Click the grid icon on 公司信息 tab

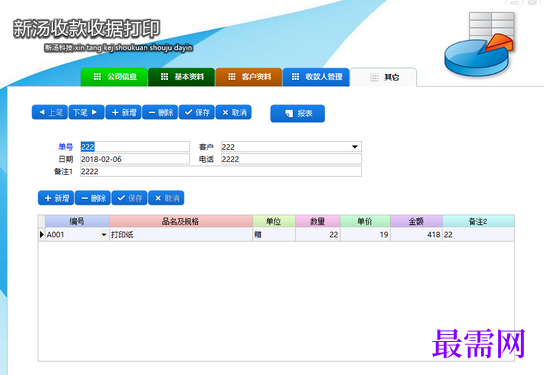coord(97,77)
